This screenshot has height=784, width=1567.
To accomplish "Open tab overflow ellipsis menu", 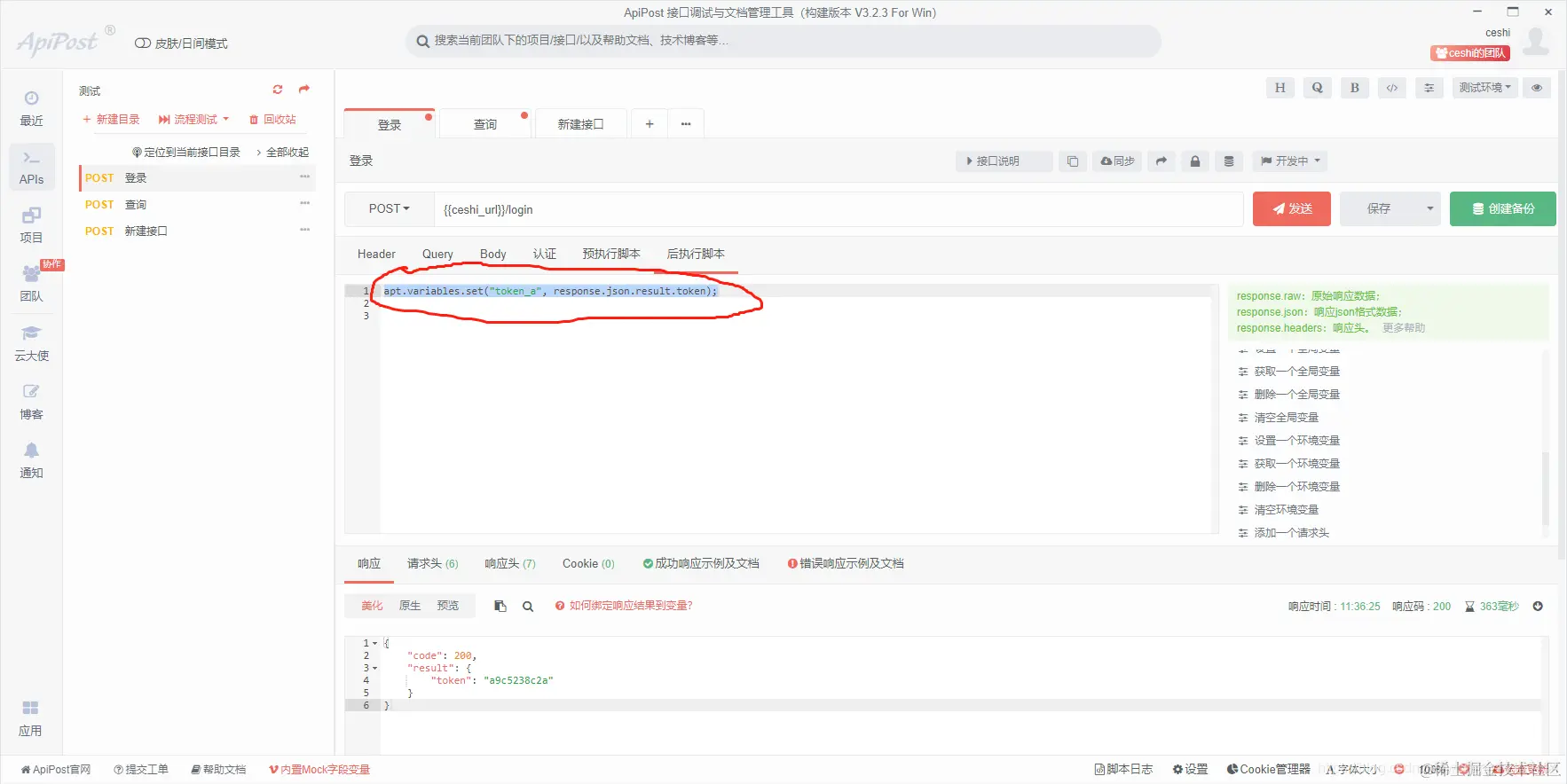I will coord(686,124).
